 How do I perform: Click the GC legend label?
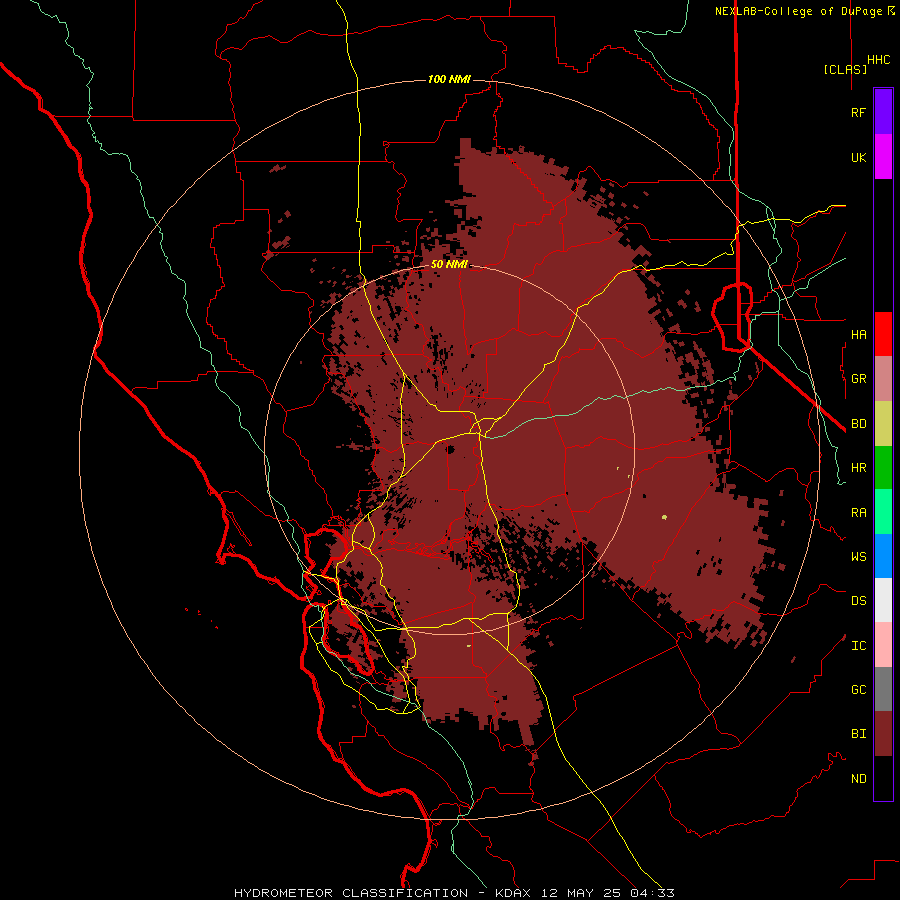tap(858, 690)
